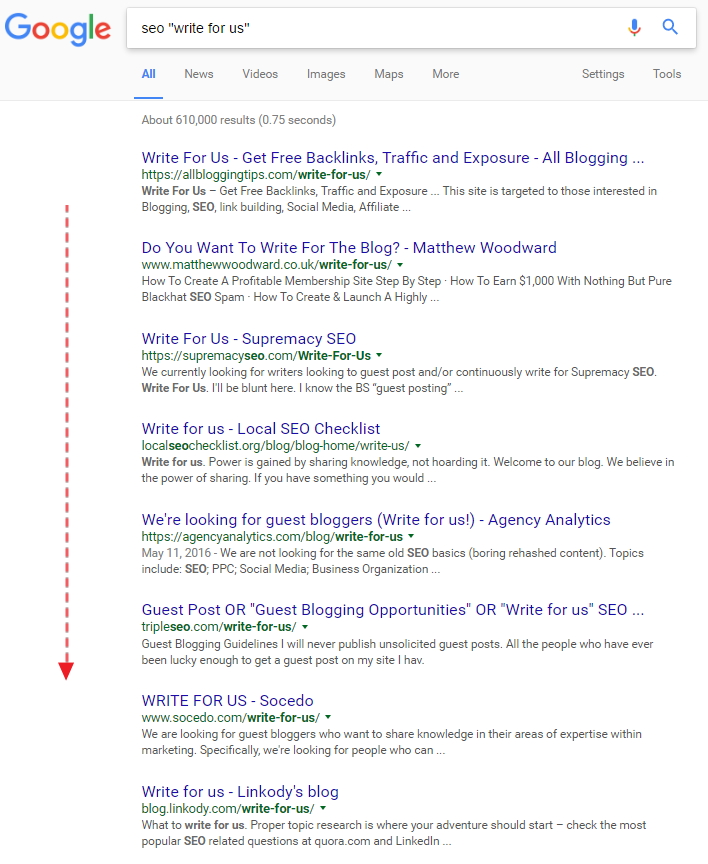The height and width of the screenshot is (864, 708).
Task: Open WRITE FOR US - Socedo result
Action: point(227,700)
